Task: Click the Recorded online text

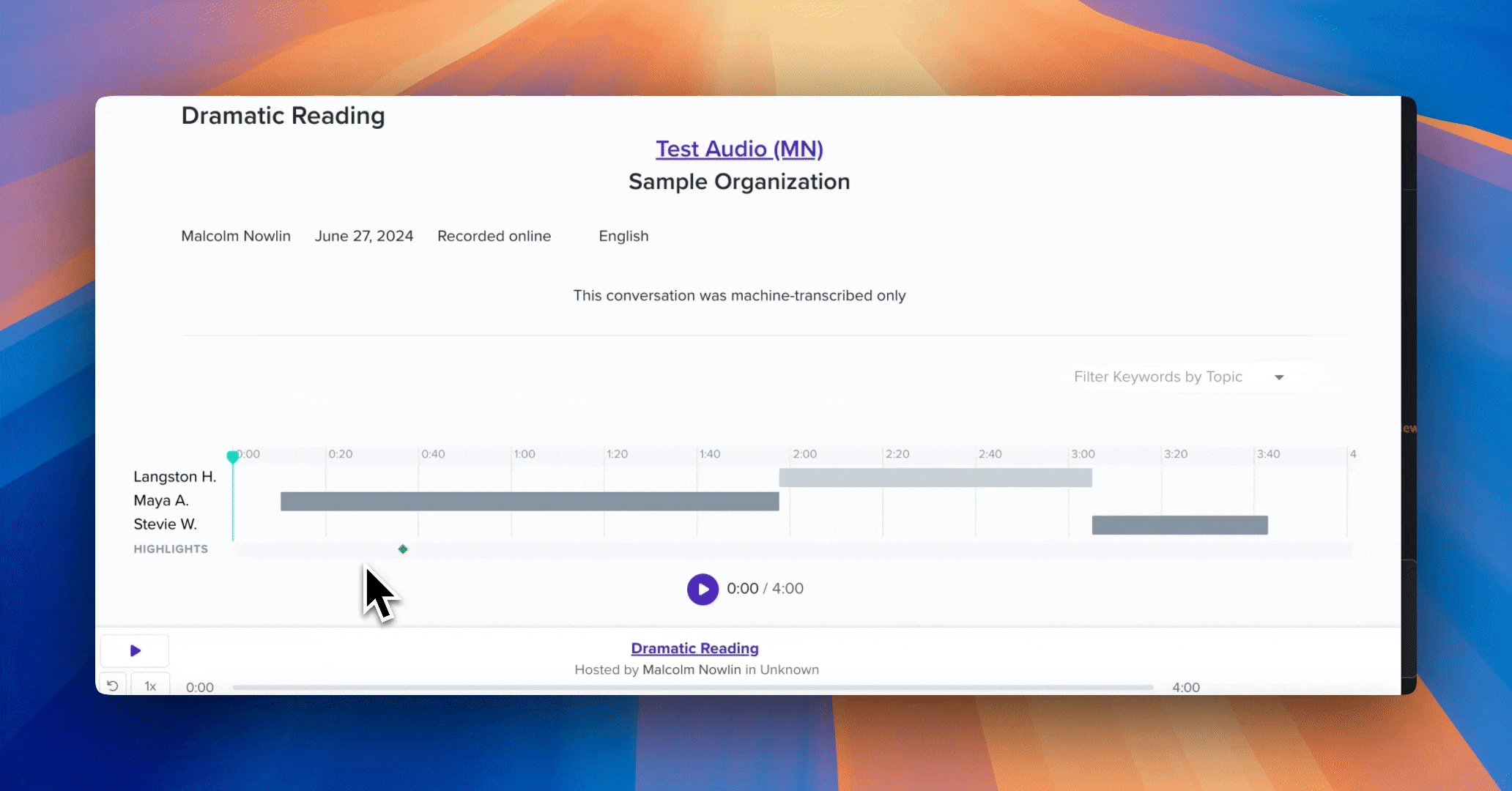Action: click(x=494, y=236)
